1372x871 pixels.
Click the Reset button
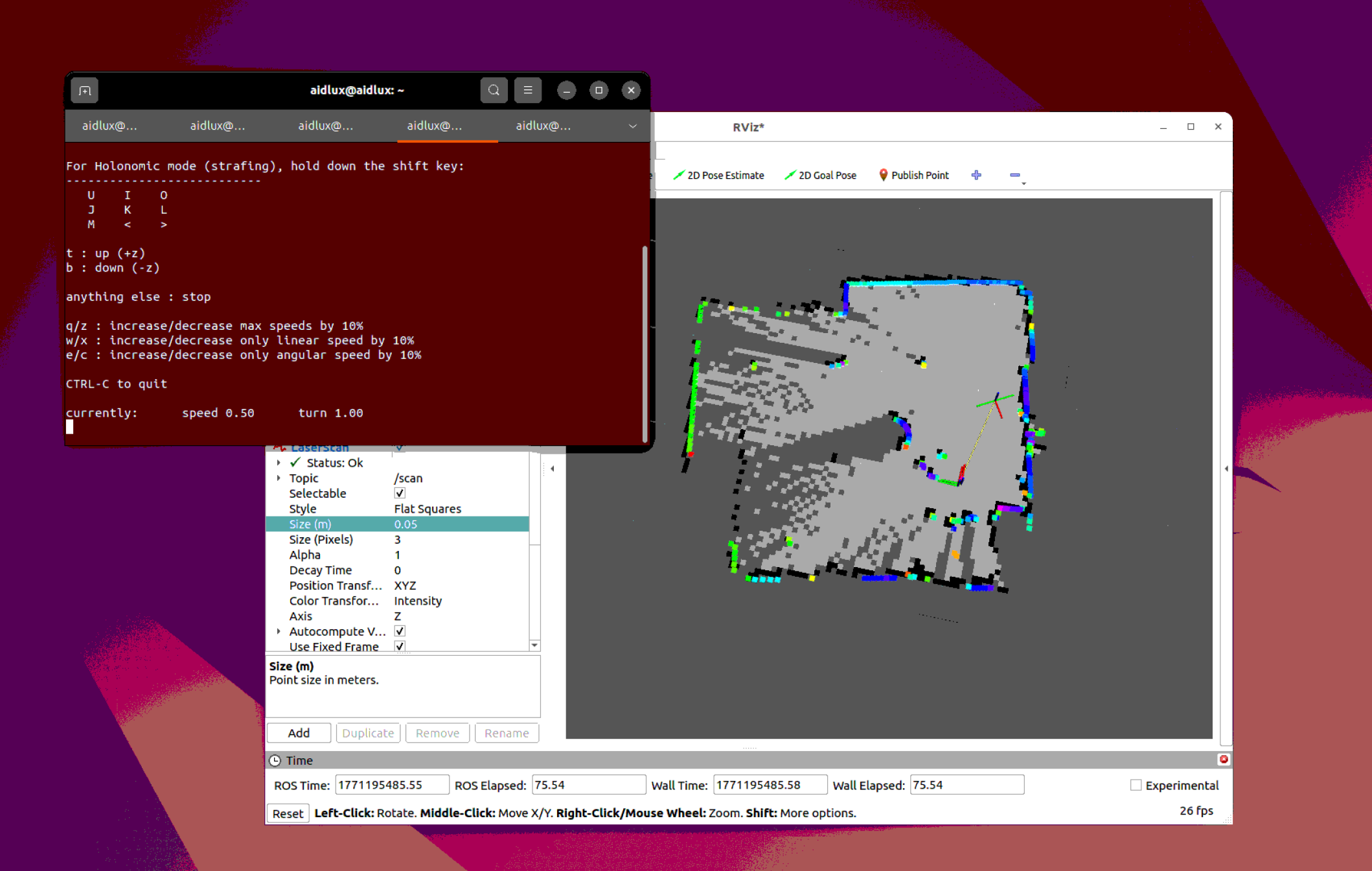point(287,813)
